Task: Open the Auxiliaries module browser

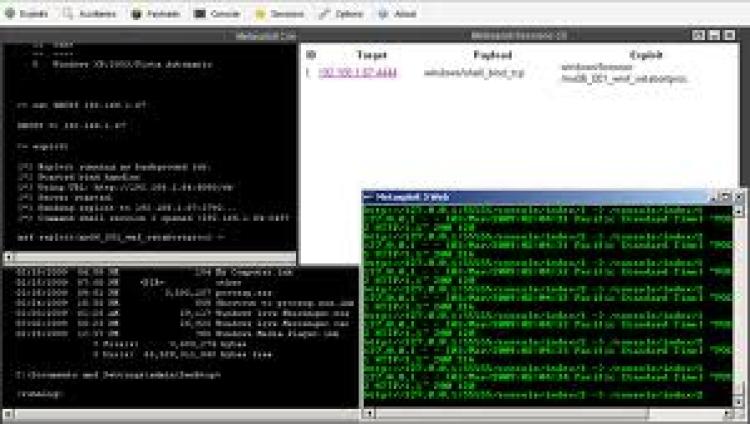Action: tap(92, 15)
